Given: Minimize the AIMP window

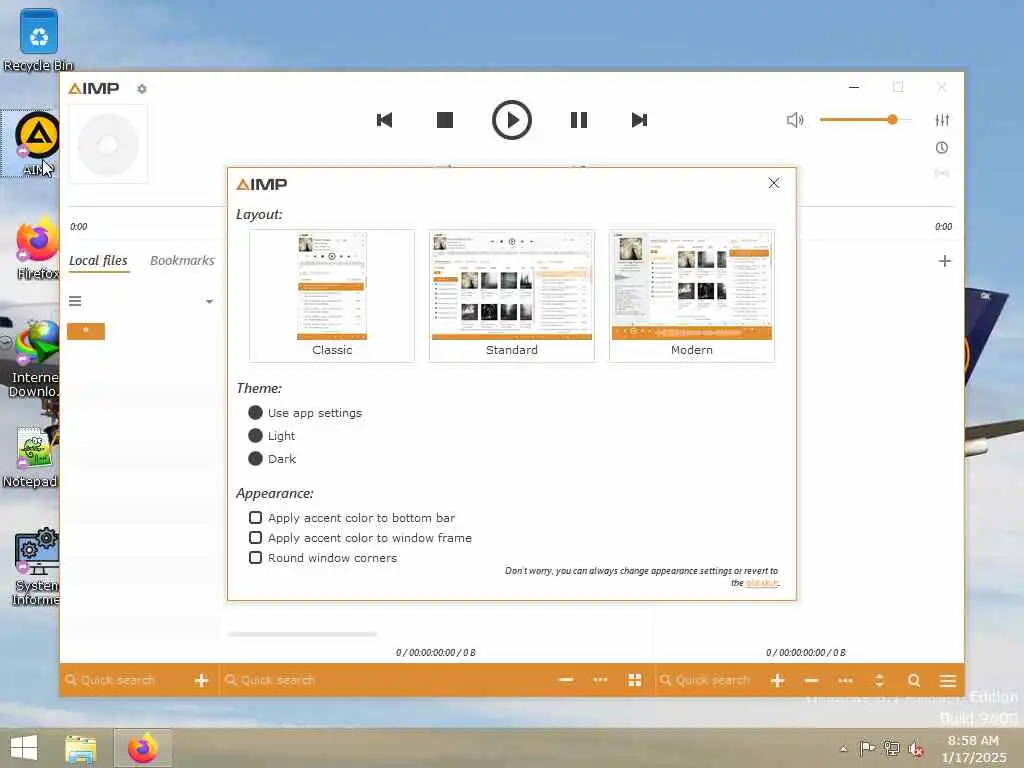Looking at the screenshot, I should (854, 87).
